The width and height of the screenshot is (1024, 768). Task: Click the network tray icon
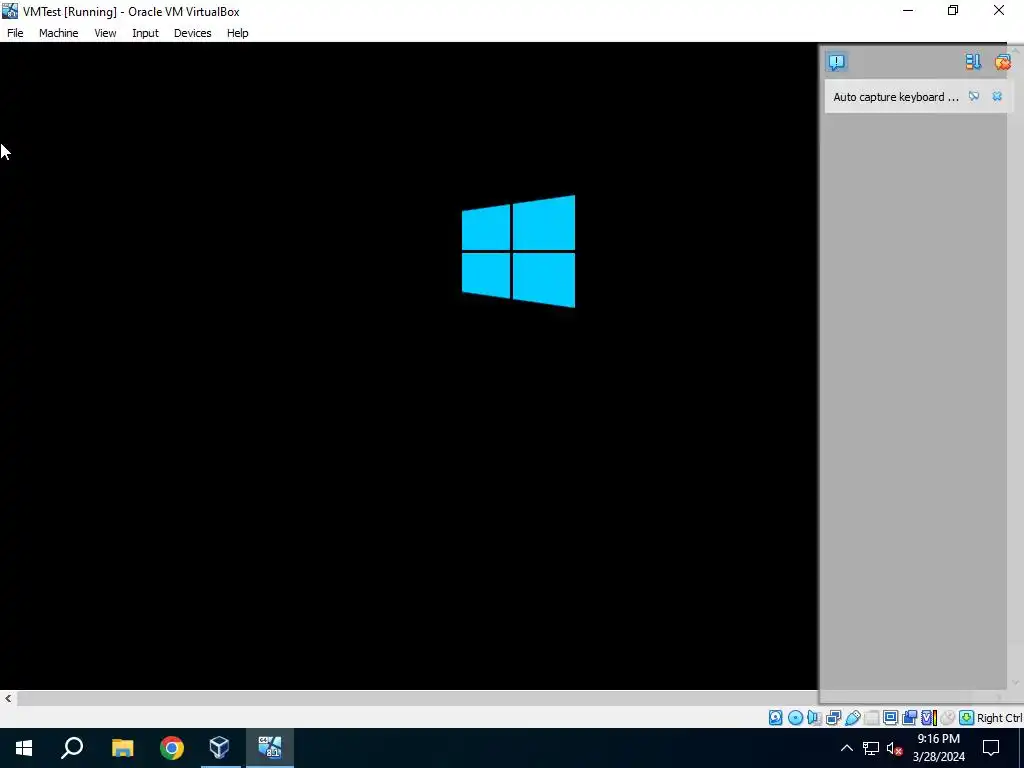871,748
